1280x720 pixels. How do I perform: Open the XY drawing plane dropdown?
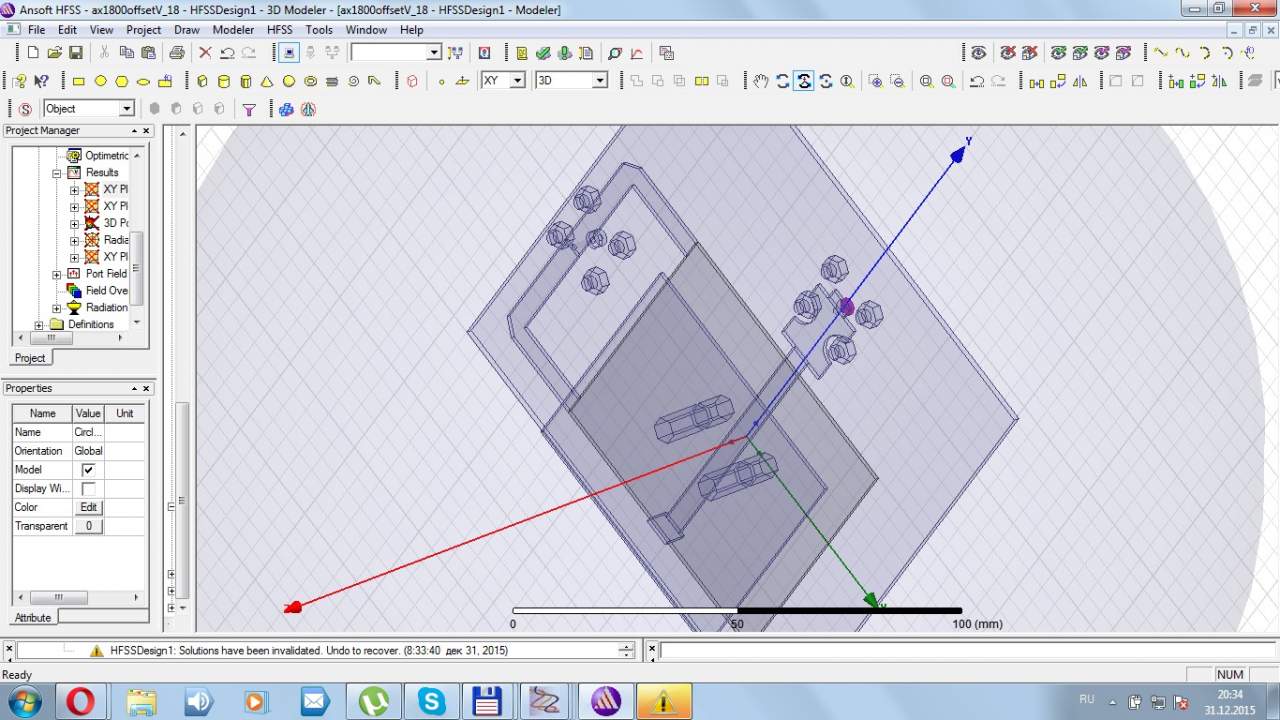517,81
